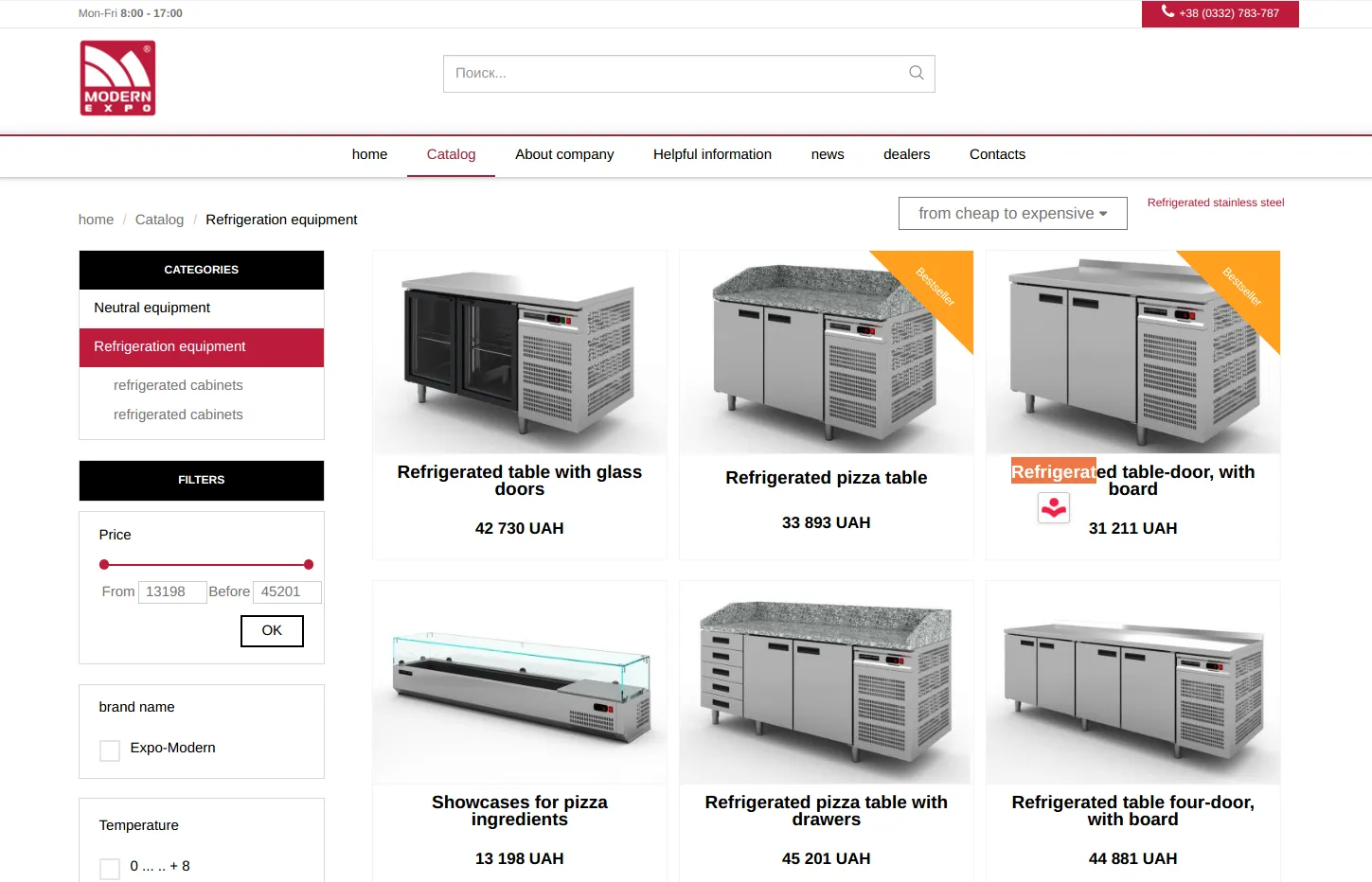This screenshot has width=1372, height=882.
Task: Expand the Refrigeration equipment category
Action: [202, 347]
